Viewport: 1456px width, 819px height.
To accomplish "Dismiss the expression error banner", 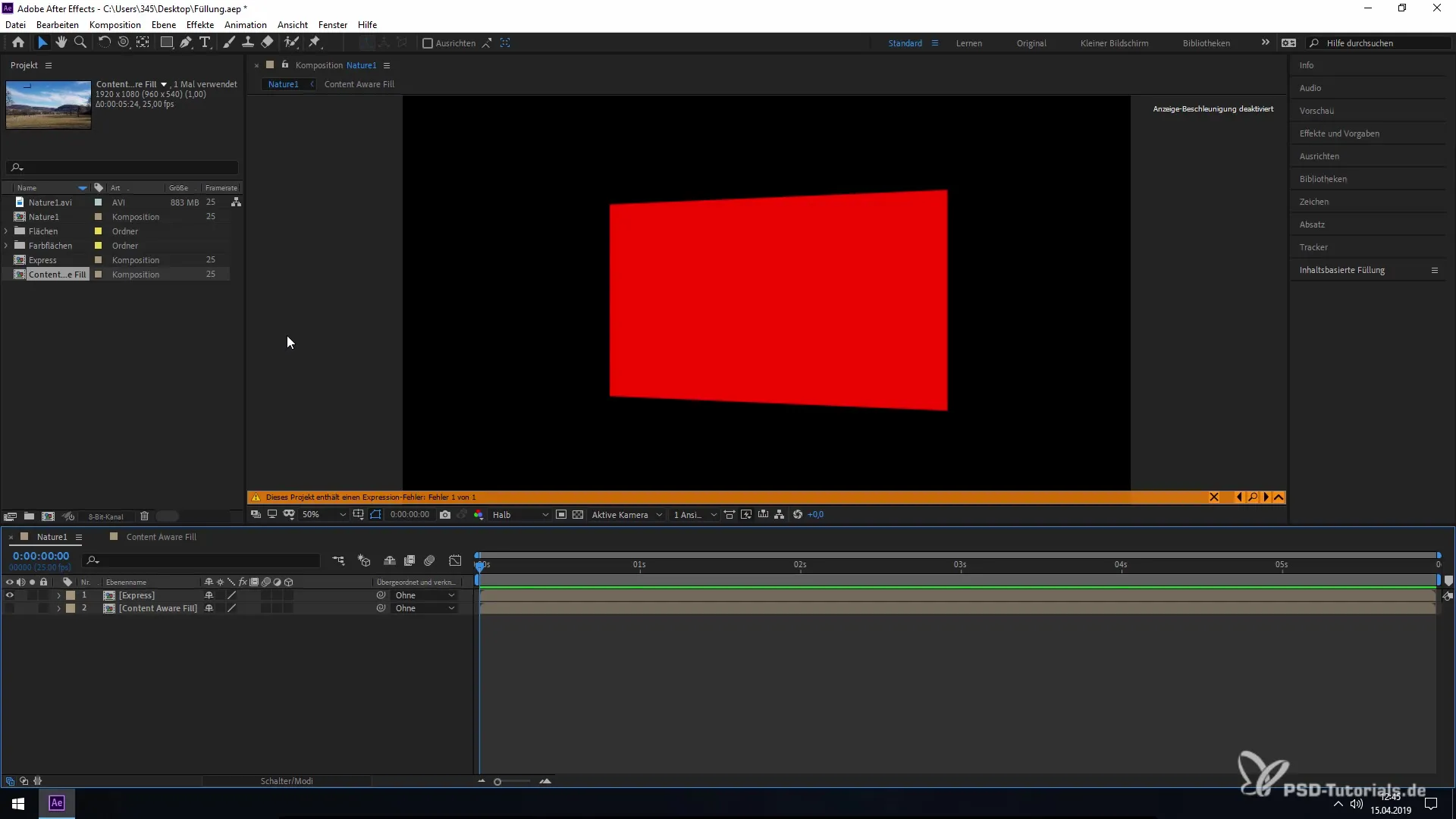I will (1214, 497).
